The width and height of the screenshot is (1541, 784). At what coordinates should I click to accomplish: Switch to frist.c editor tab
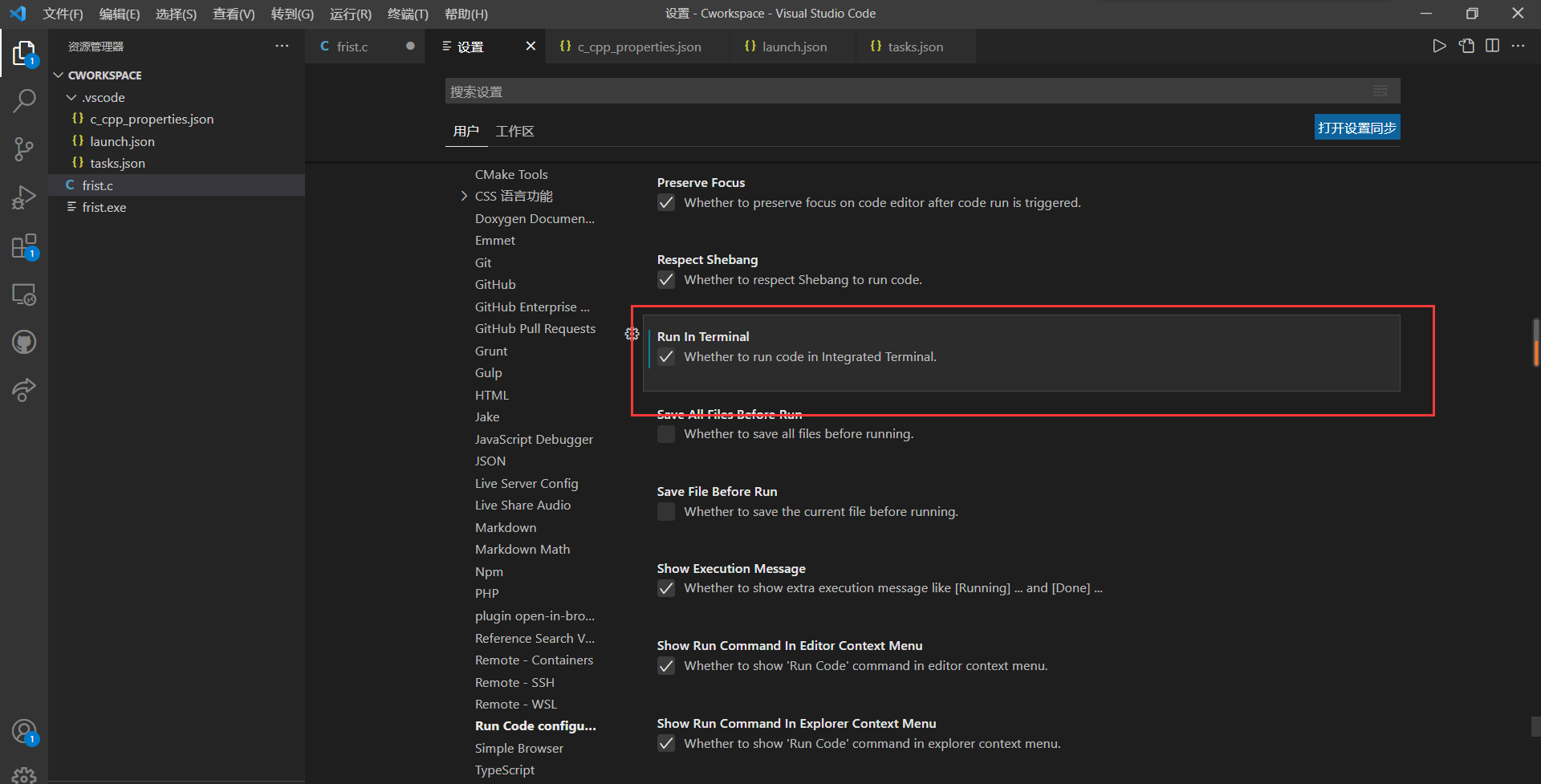pyautogui.click(x=353, y=47)
